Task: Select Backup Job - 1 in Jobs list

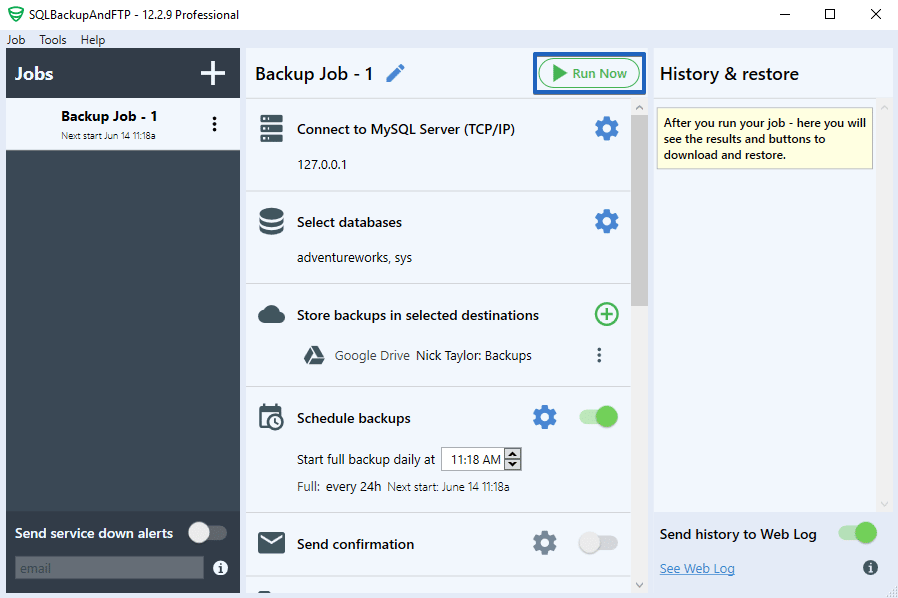Action: (x=123, y=124)
